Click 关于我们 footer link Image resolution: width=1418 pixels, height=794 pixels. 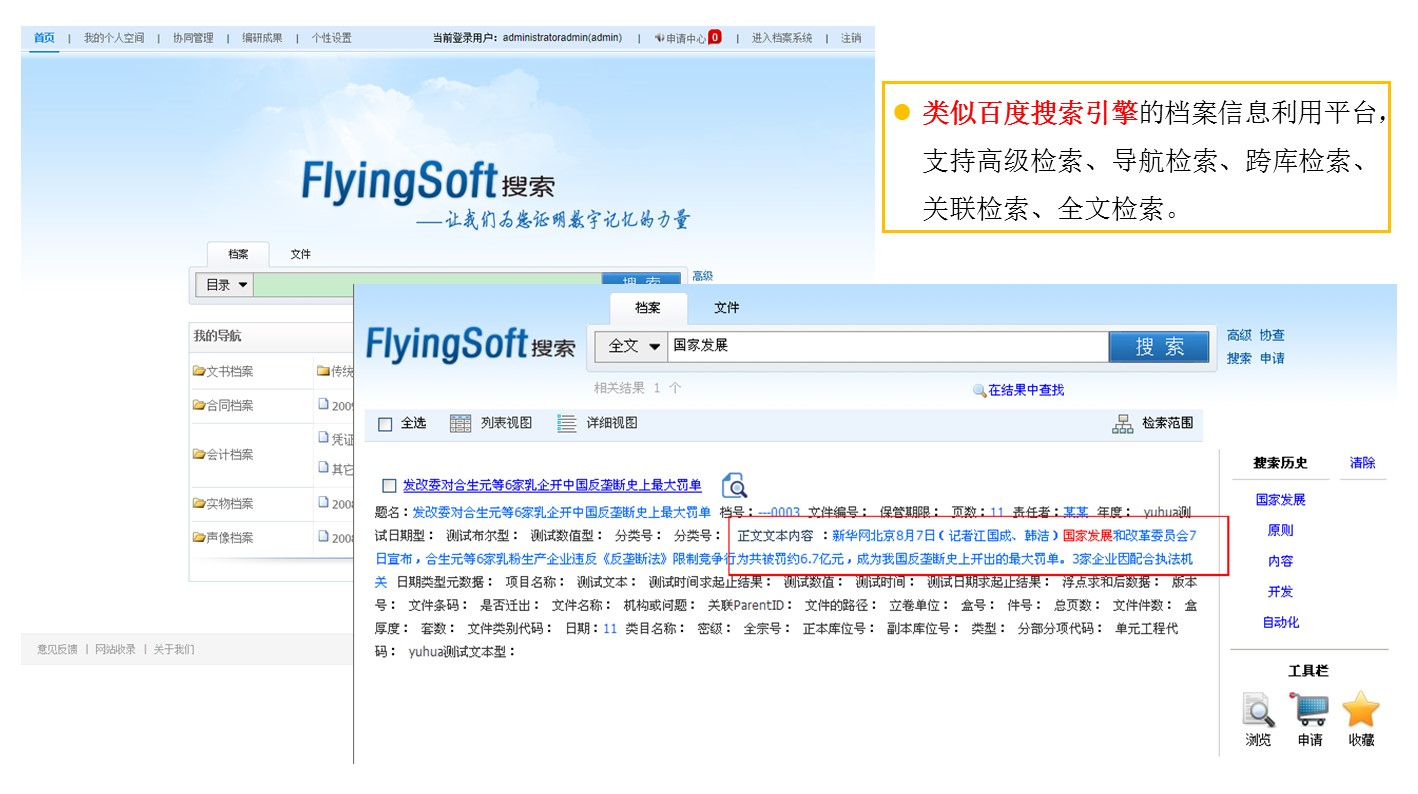pos(174,649)
